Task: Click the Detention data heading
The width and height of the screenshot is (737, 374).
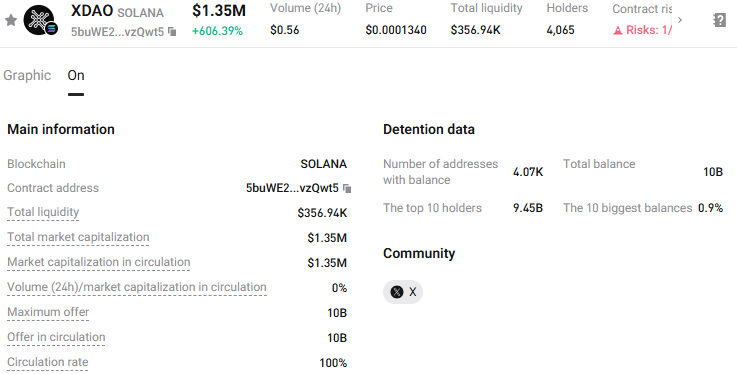Action: [429, 129]
